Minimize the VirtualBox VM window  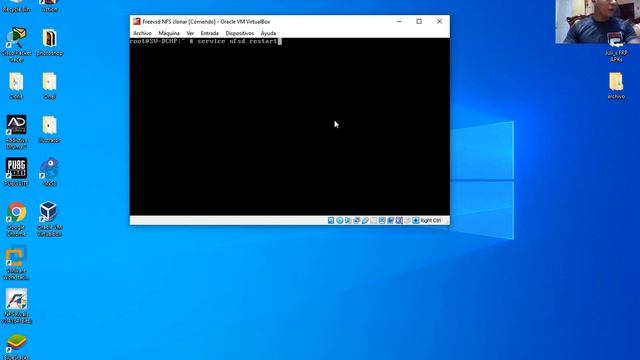click(x=399, y=21)
